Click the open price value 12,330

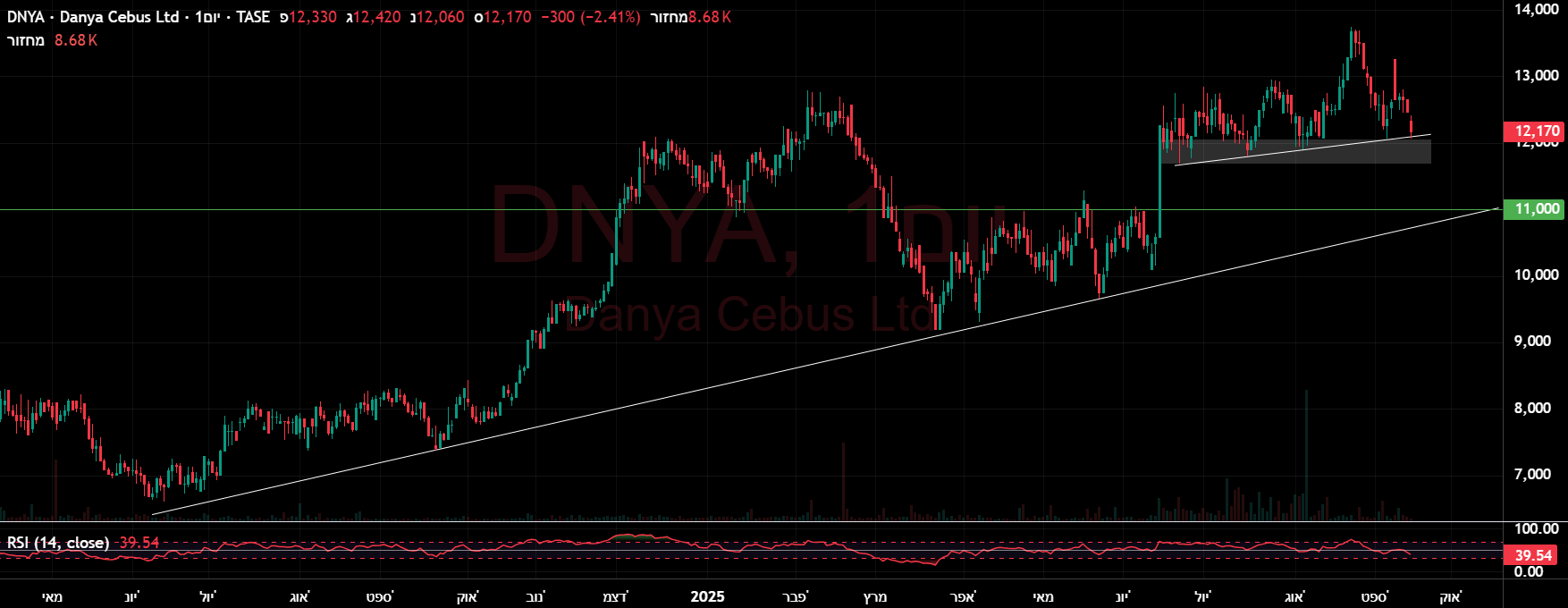[x=313, y=17]
